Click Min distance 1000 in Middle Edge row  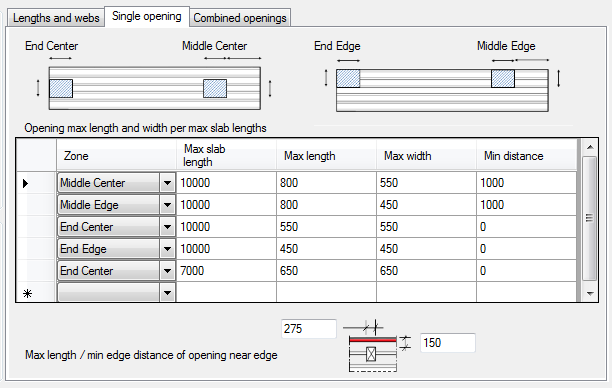click(526, 205)
